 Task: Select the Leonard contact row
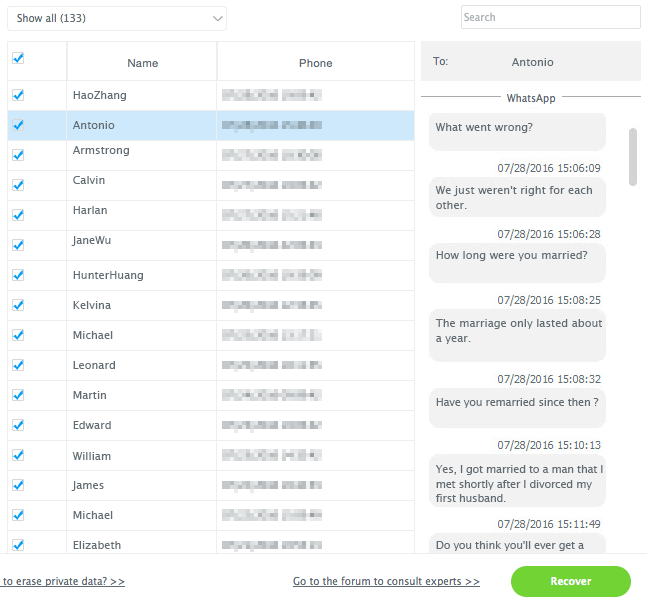click(x=211, y=365)
